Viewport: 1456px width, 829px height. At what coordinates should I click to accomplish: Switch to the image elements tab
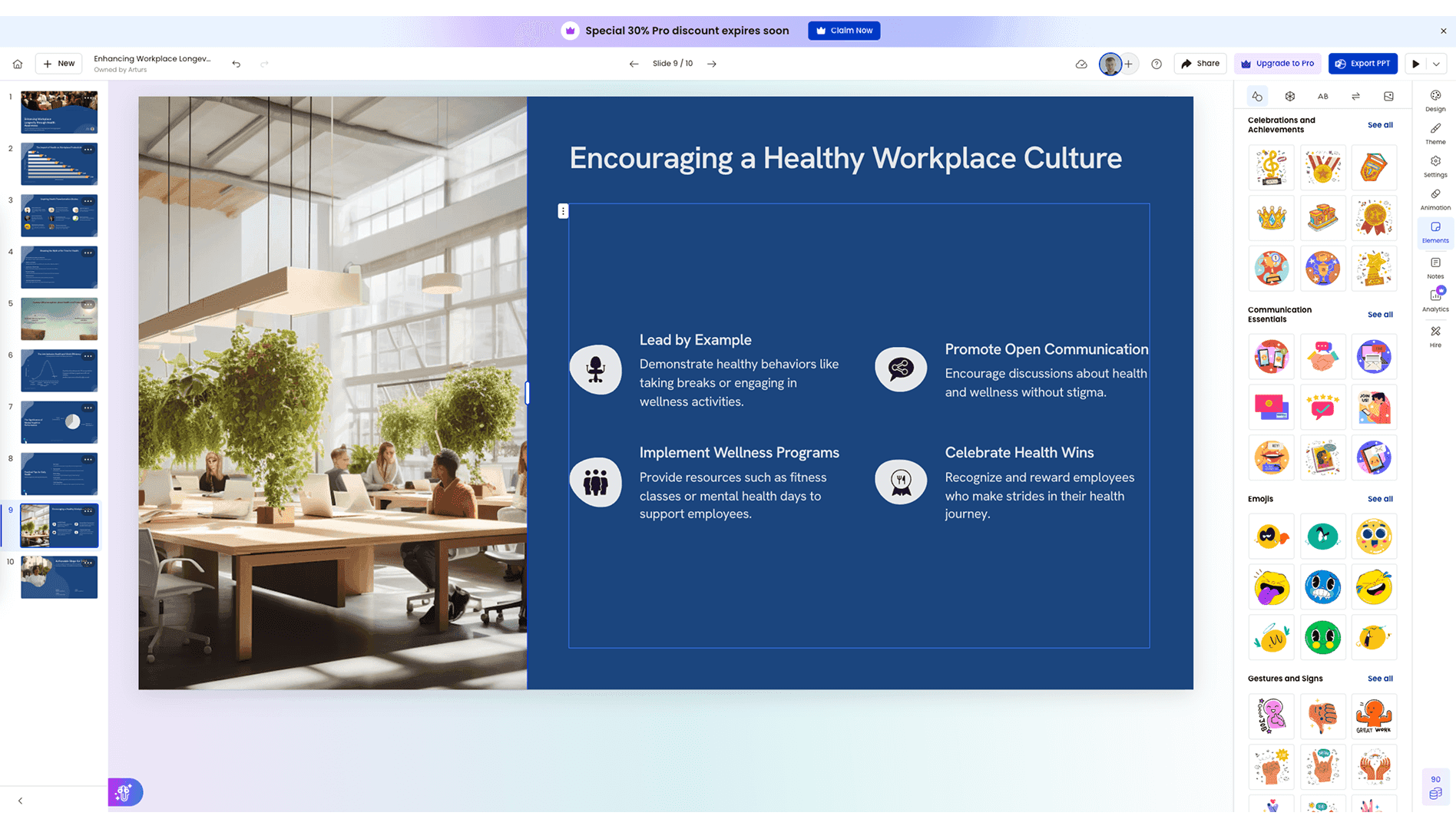[x=1388, y=96]
